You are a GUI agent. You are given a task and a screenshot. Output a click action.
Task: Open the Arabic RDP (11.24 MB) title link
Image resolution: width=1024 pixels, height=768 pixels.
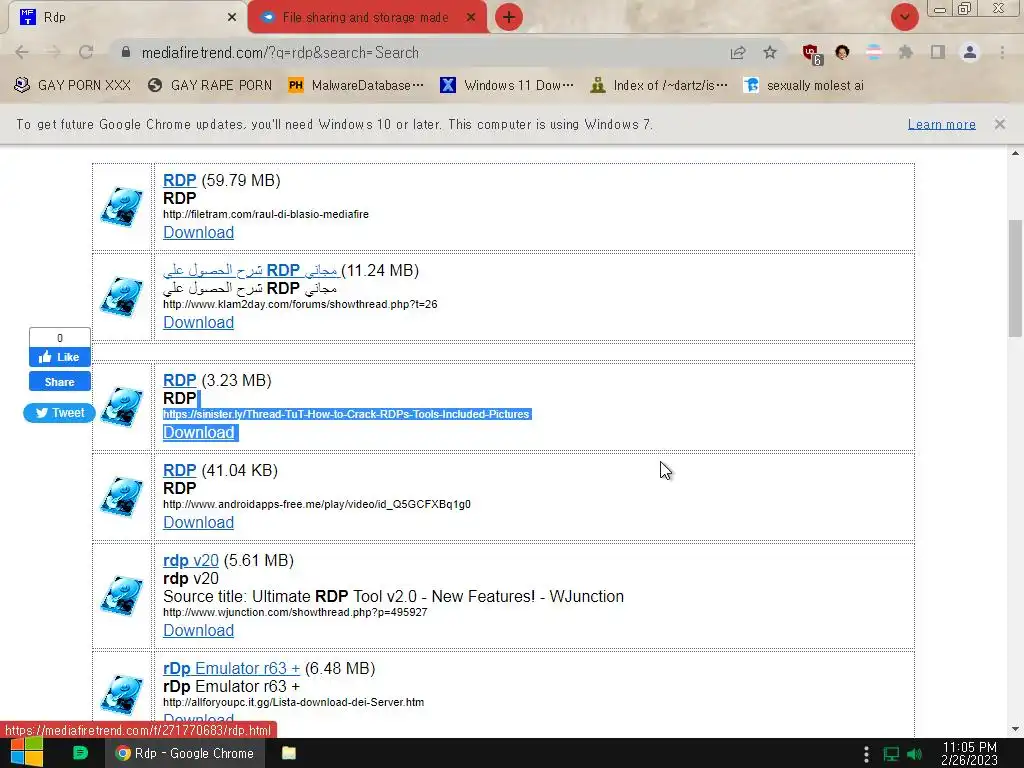click(251, 270)
